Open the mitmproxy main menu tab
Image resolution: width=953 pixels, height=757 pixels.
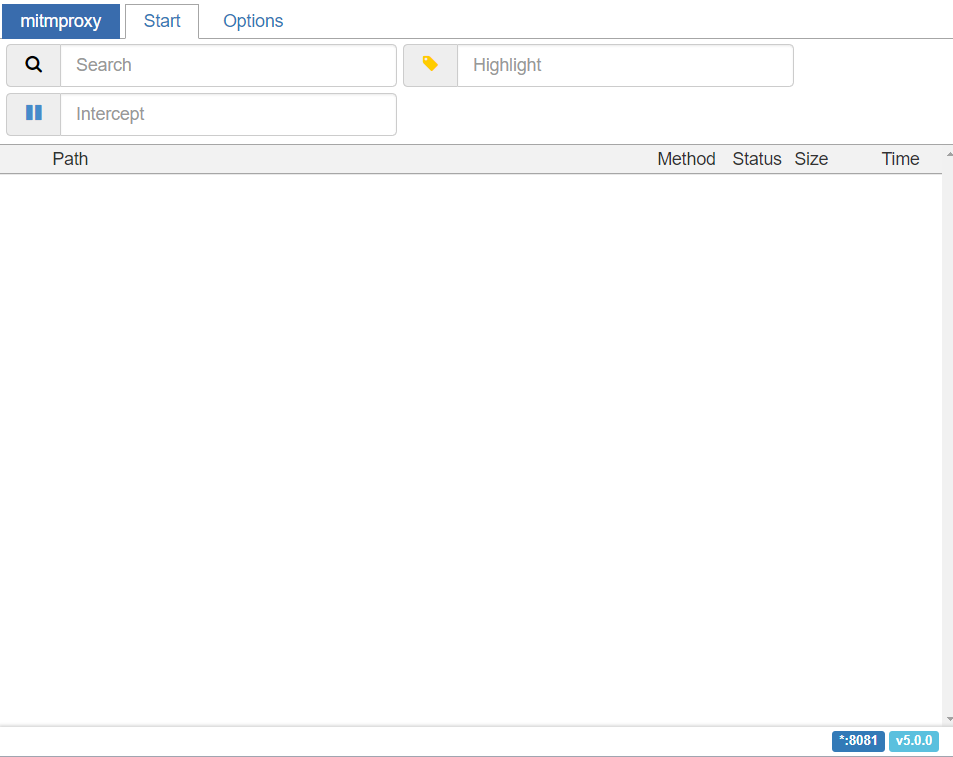[61, 21]
